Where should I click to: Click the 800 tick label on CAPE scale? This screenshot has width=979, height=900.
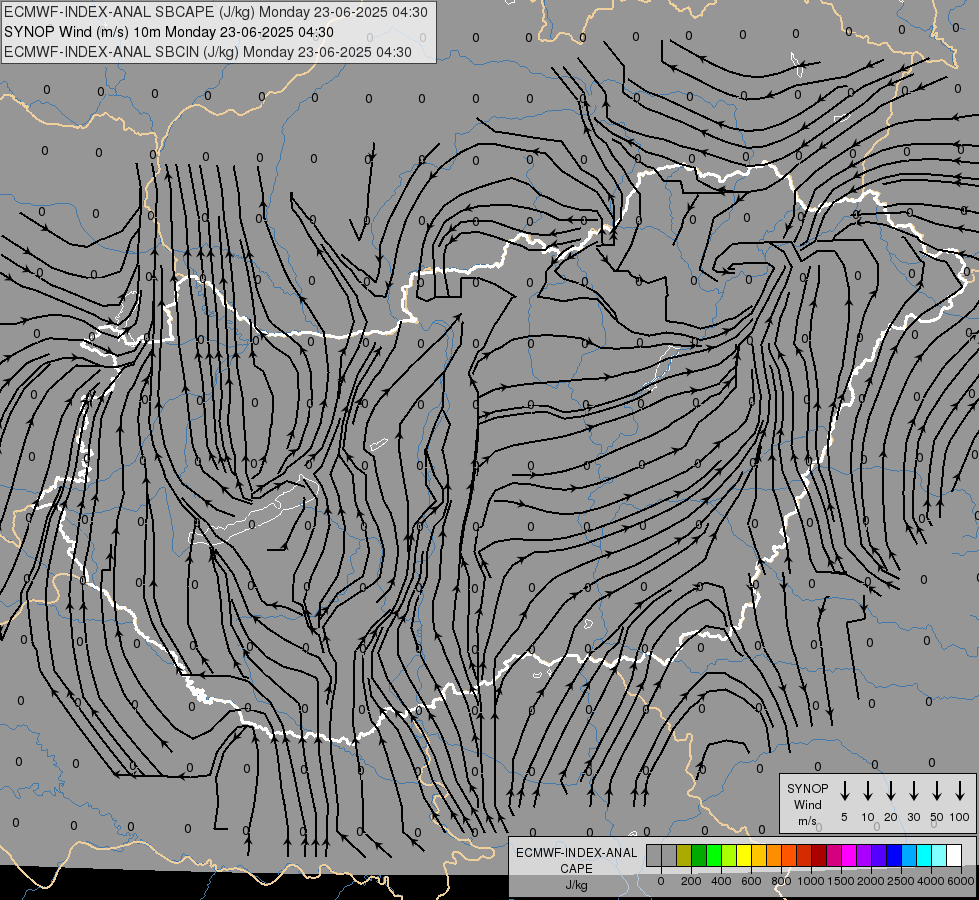pos(781,881)
